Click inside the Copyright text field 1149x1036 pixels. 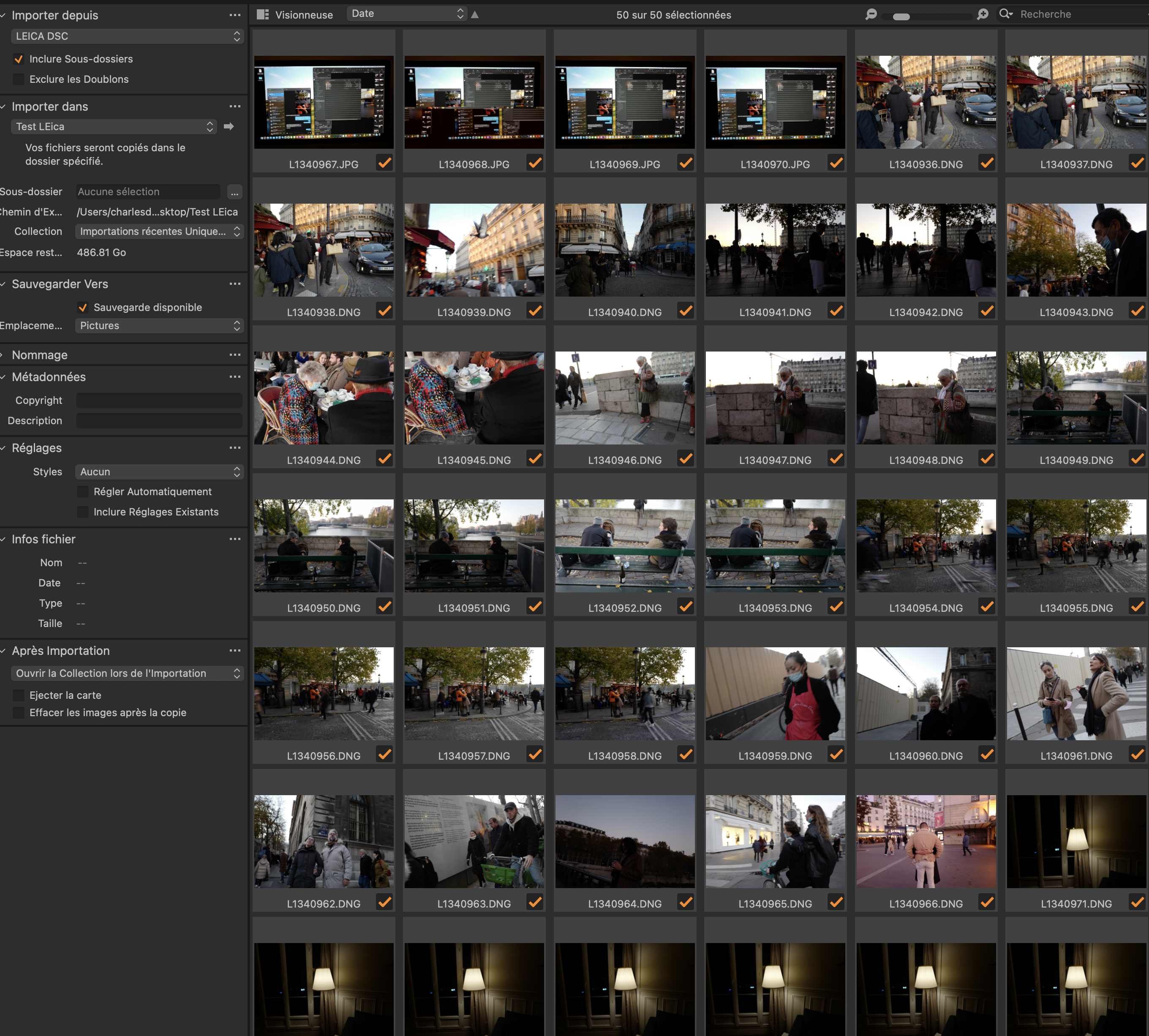(159, 401)
